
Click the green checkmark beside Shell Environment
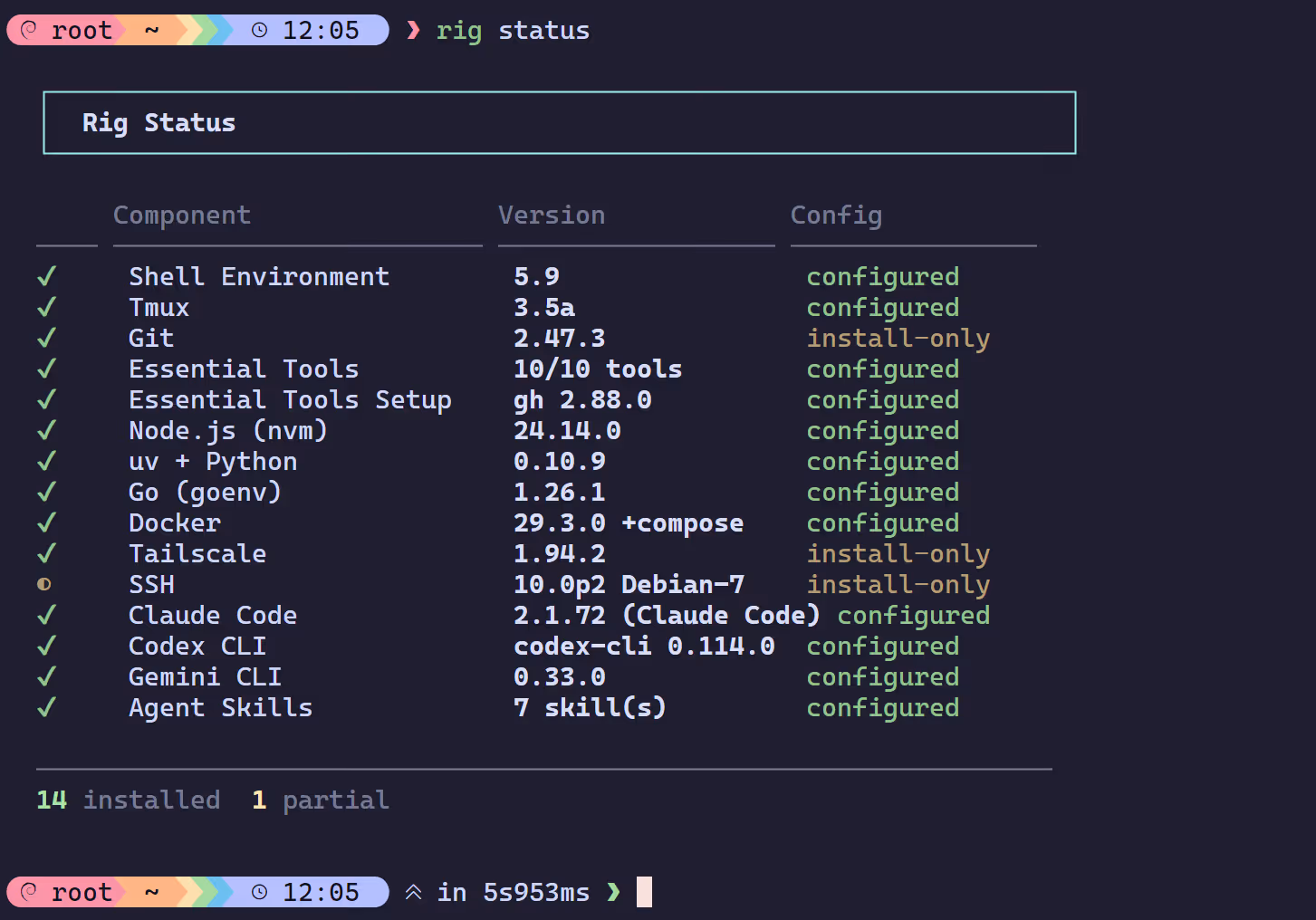(x=46, y=277)
